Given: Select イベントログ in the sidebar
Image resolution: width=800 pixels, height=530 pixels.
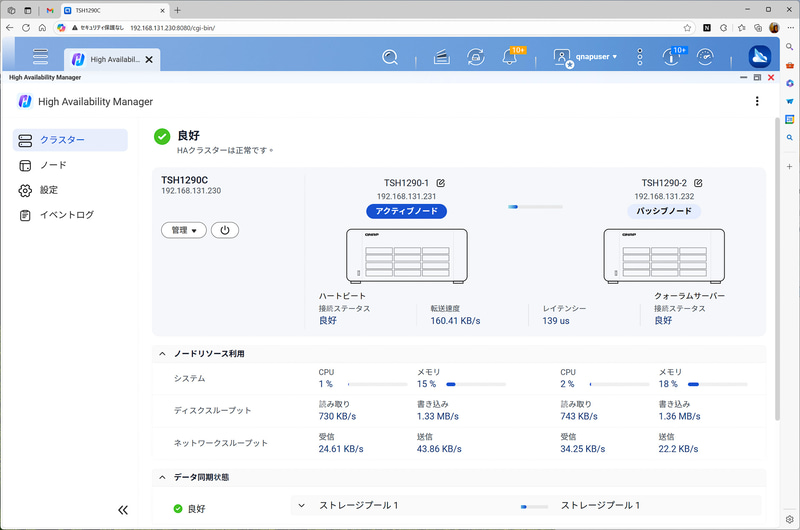Looking at the screenshot, I should click(70, 215).
